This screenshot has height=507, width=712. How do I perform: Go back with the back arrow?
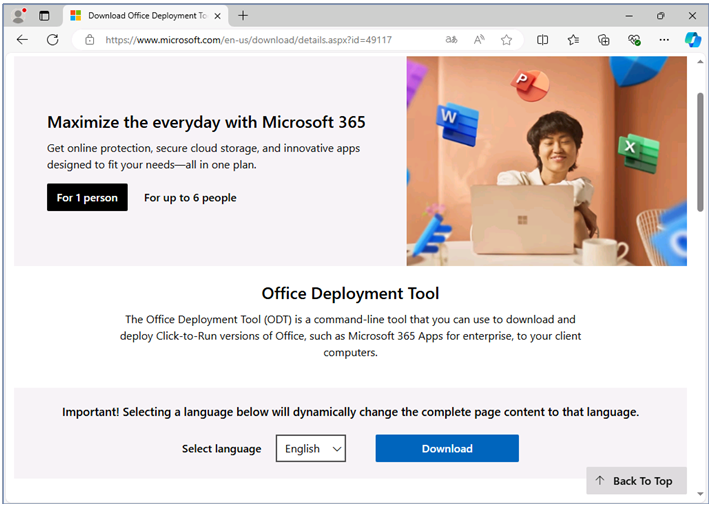click(x=22, y=40)
